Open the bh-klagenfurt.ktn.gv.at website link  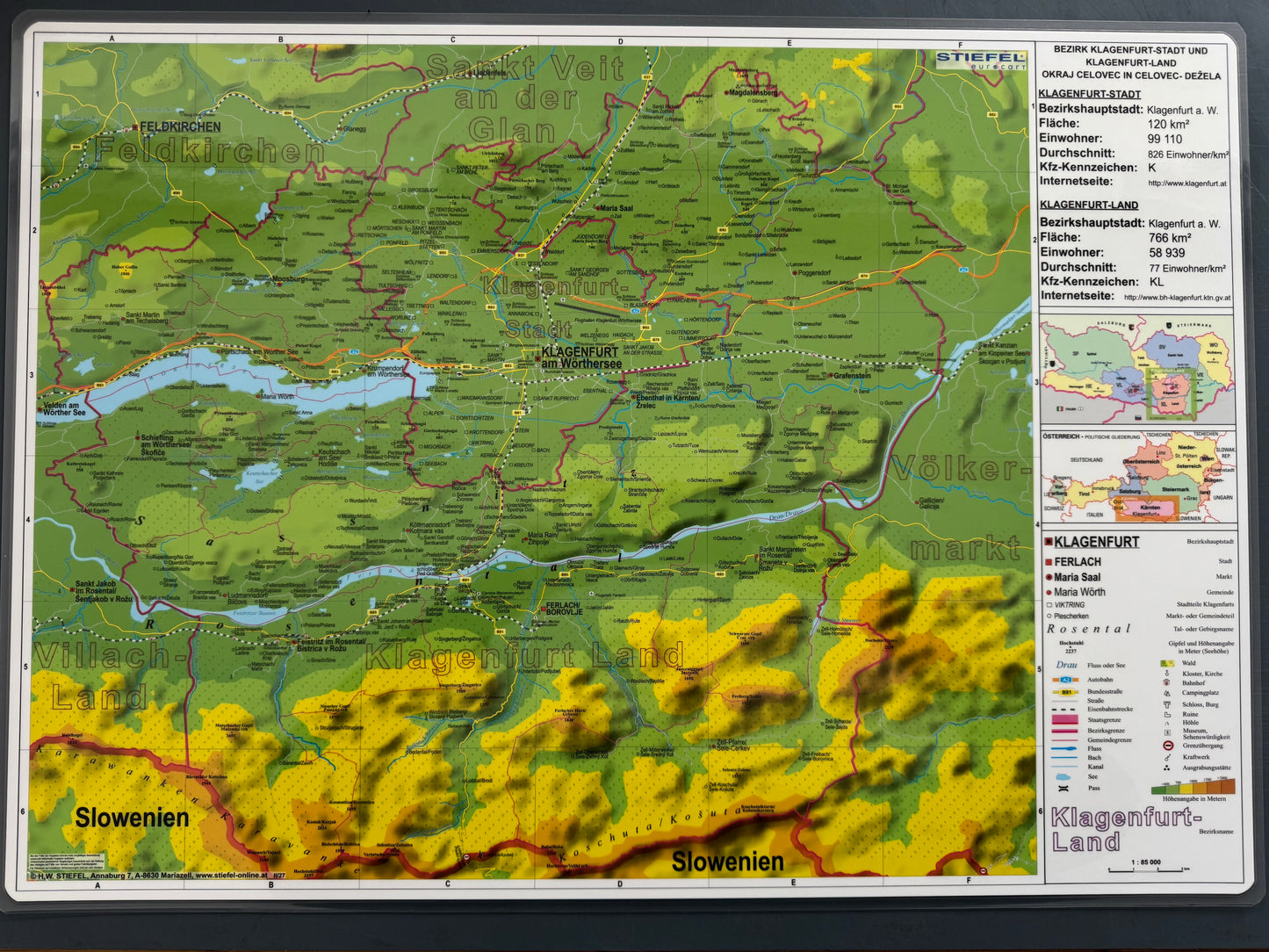click(x=1177, y=298)
